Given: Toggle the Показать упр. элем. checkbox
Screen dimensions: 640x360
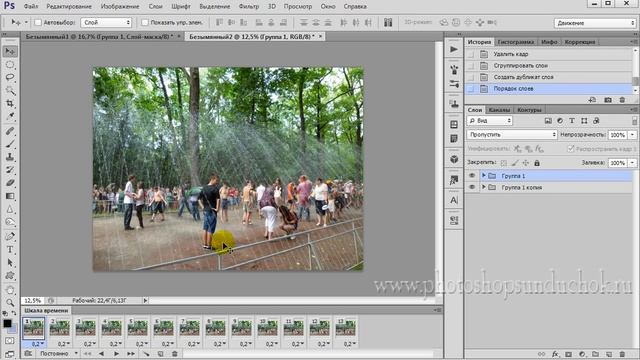Looking at the screenshot, I should (x=144, y=22).
